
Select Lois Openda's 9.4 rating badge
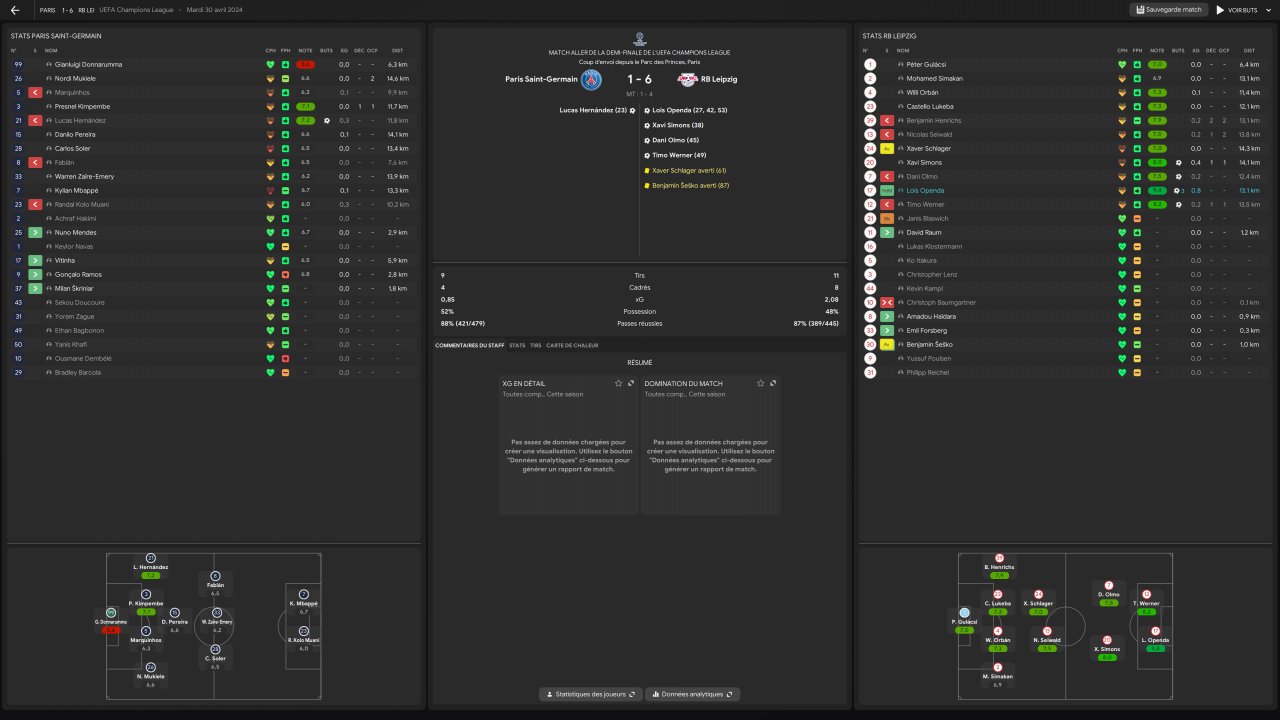(1157, 190)
